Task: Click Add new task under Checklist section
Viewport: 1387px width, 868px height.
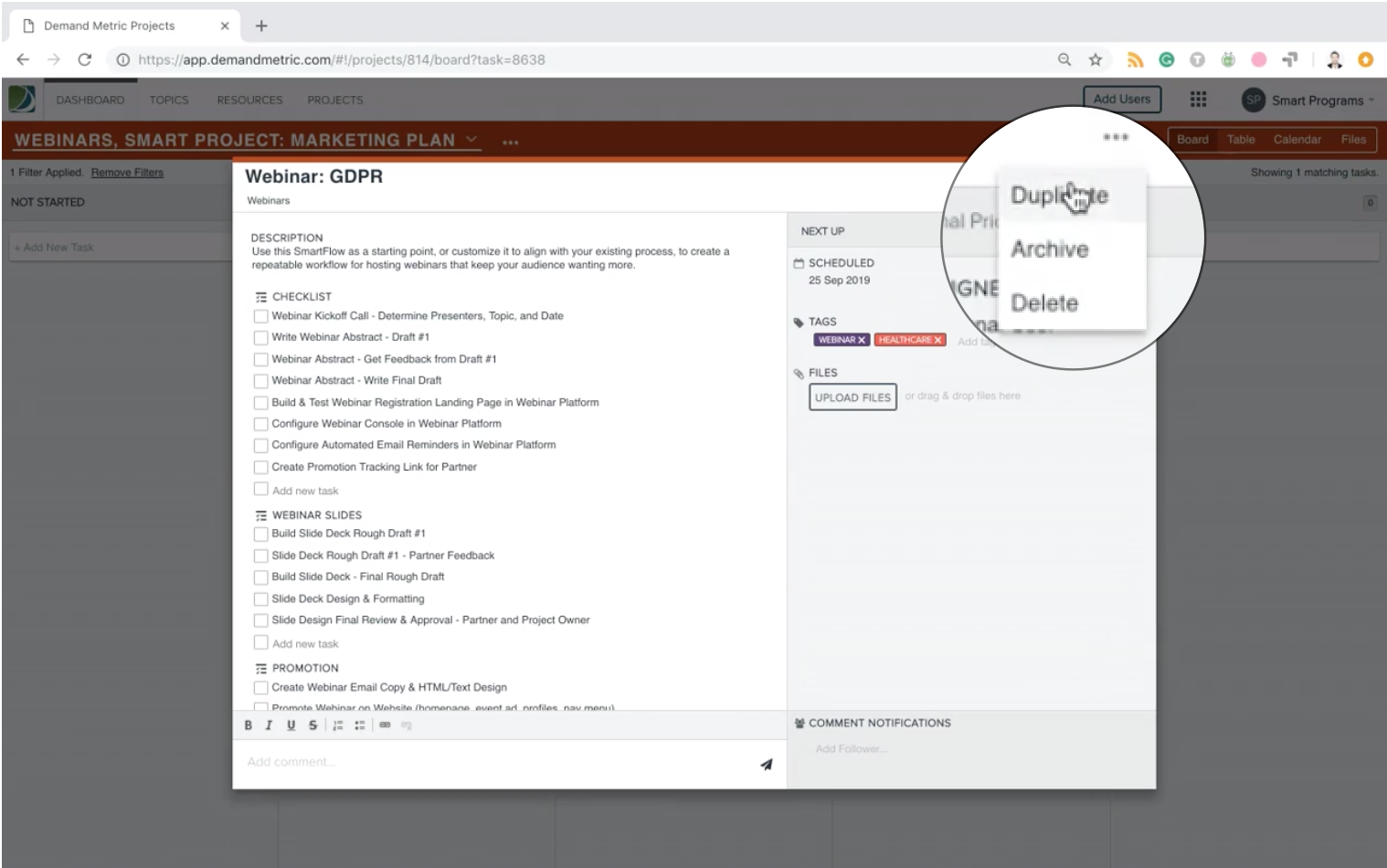Action: point(305,492)
